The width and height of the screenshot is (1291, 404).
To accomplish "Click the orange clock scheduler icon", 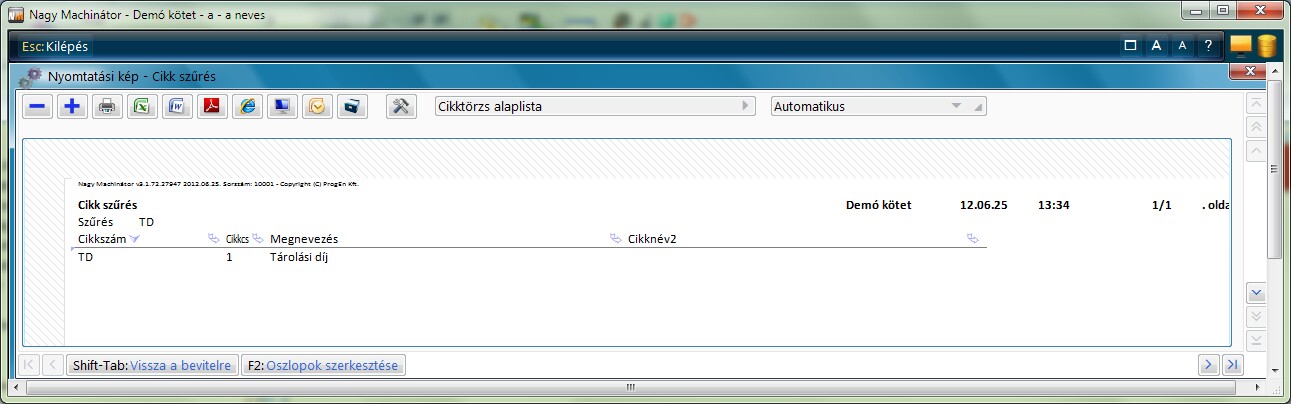I will click(317, 106).
